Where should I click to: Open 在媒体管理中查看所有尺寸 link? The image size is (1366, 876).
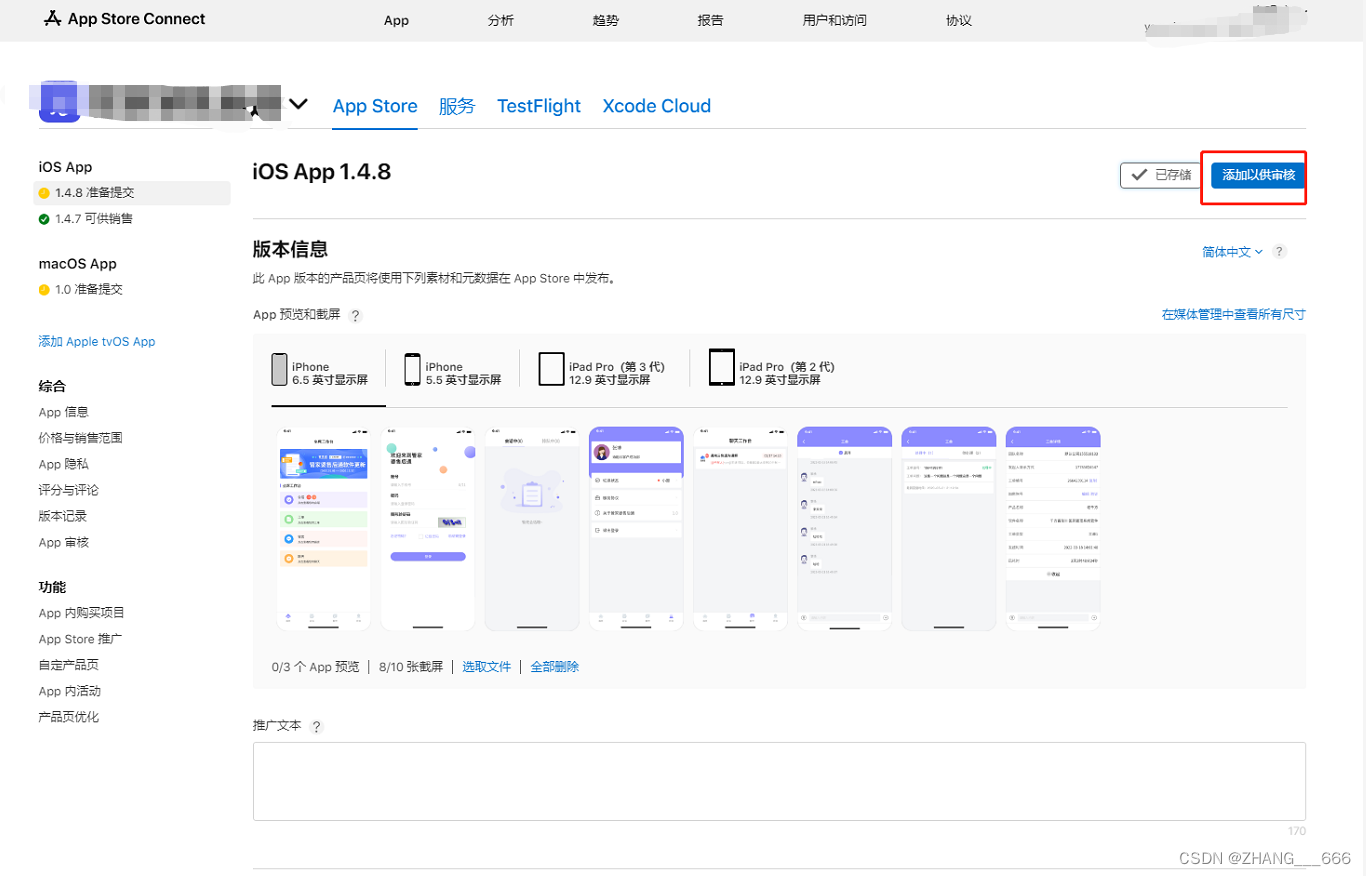point(1233,314)
